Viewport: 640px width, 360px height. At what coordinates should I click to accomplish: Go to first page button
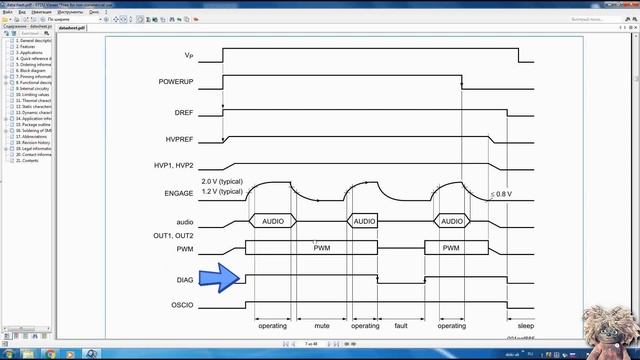pyautogui.click(x=286, y=344)
